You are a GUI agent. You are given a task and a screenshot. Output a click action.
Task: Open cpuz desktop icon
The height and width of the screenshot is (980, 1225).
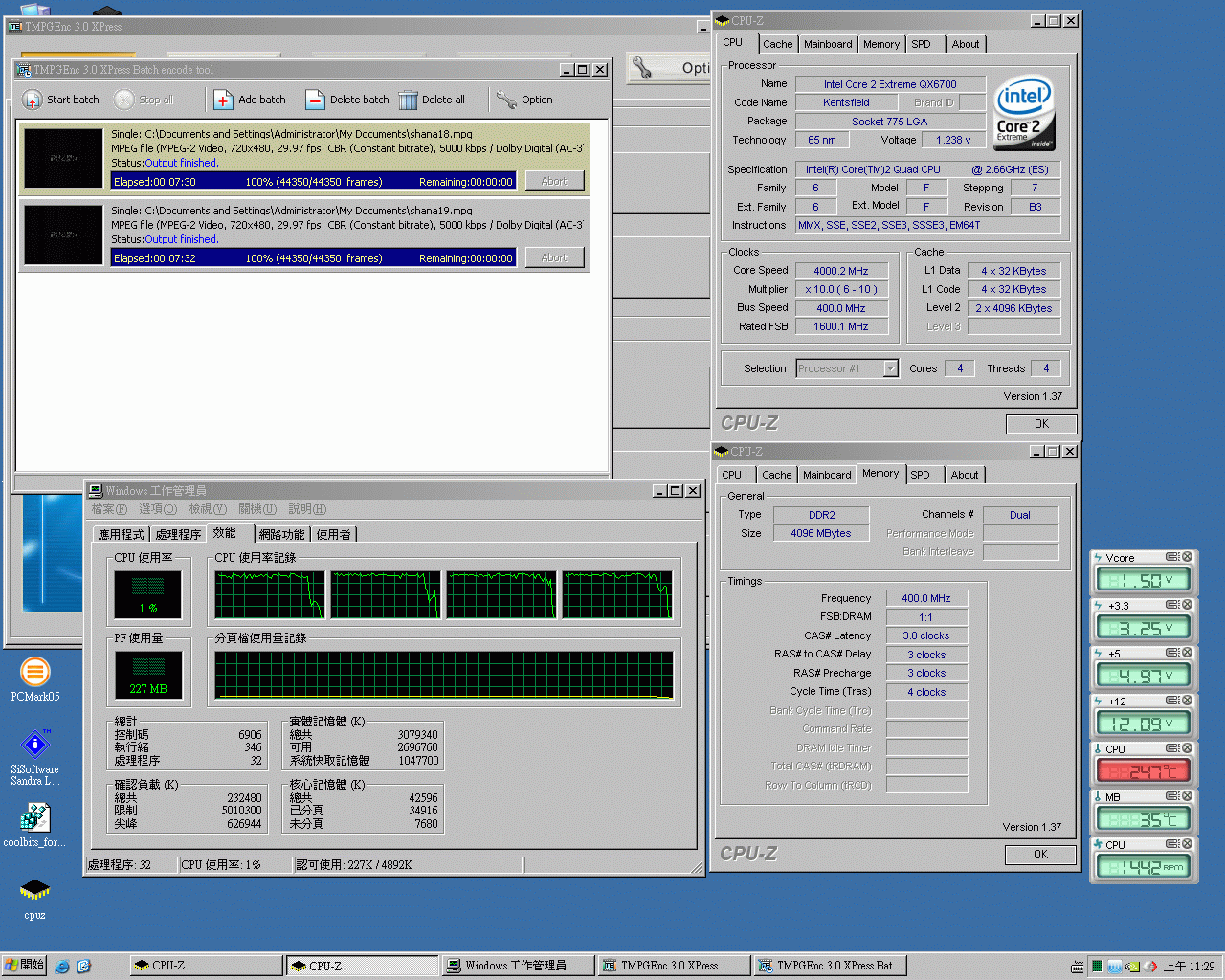(x=34, y=898)
